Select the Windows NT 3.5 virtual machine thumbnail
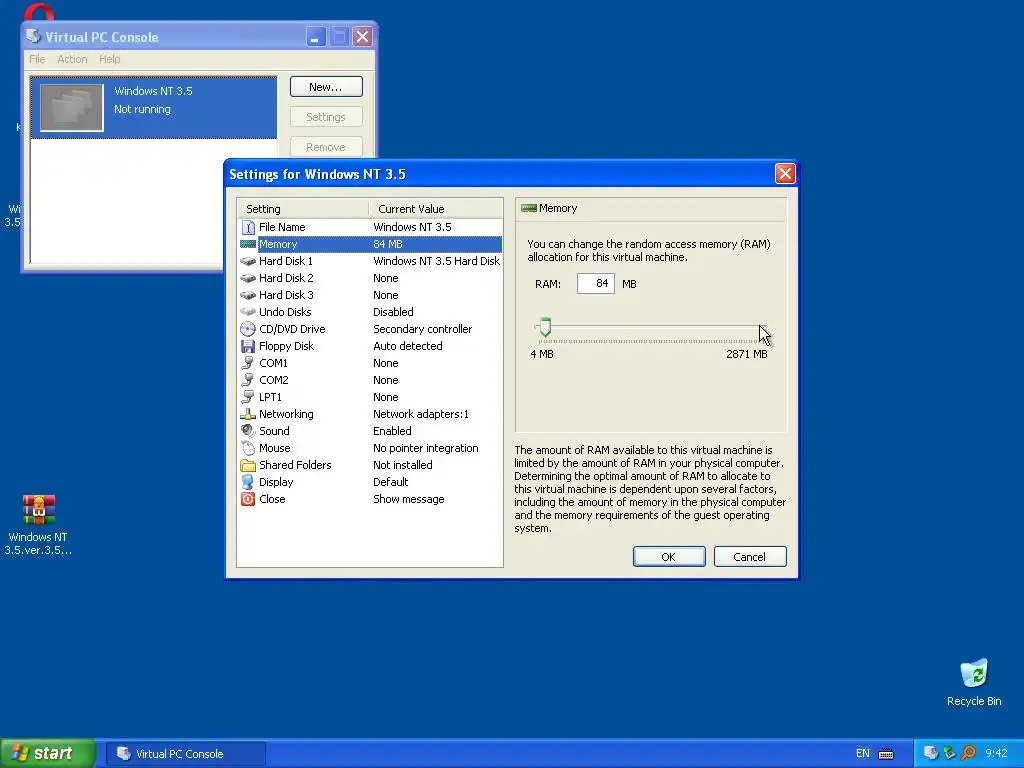The image size is (1024, 768). (x=71, y=107)
